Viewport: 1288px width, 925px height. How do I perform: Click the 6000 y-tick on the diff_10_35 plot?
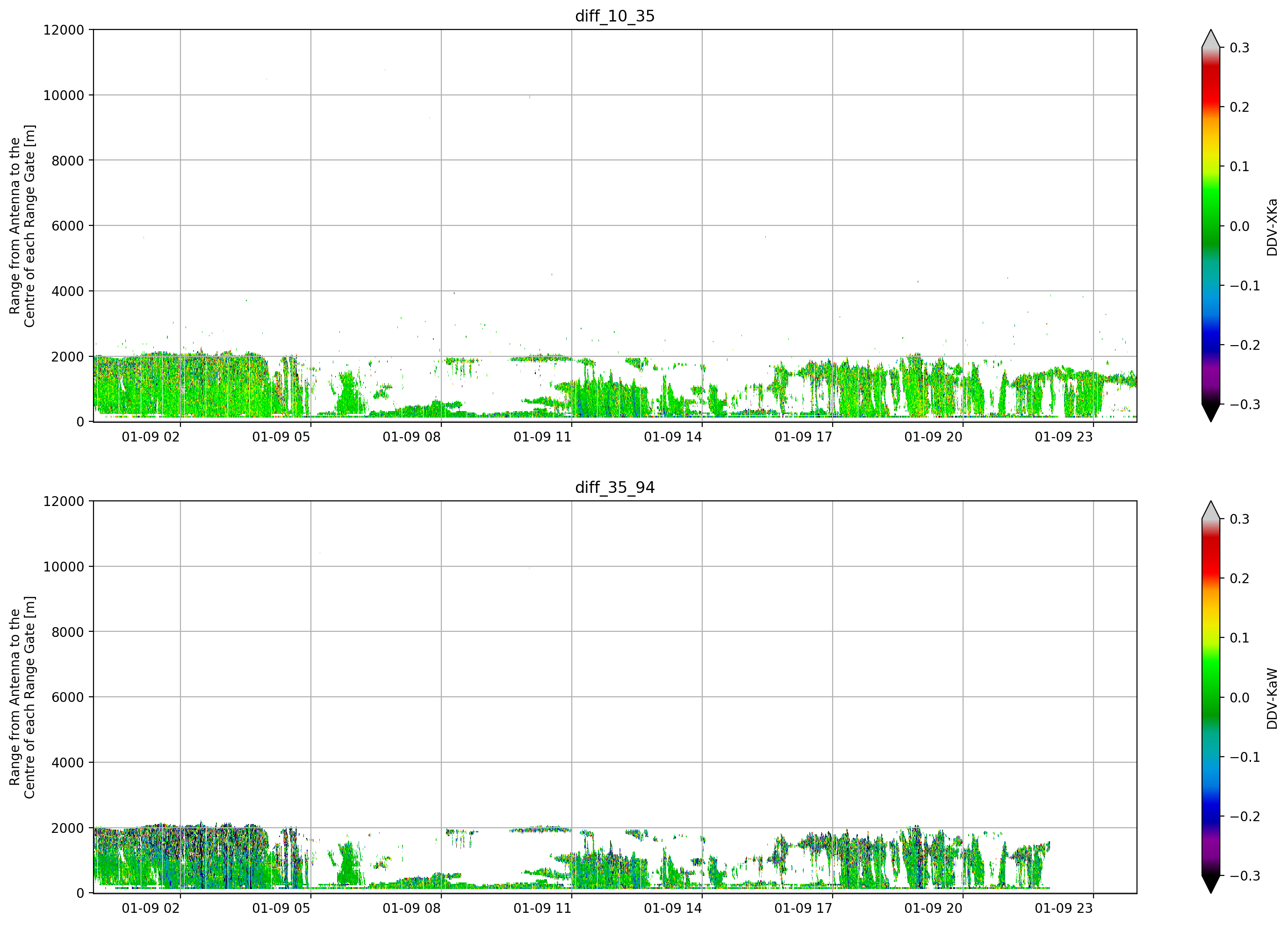[68, 226]
